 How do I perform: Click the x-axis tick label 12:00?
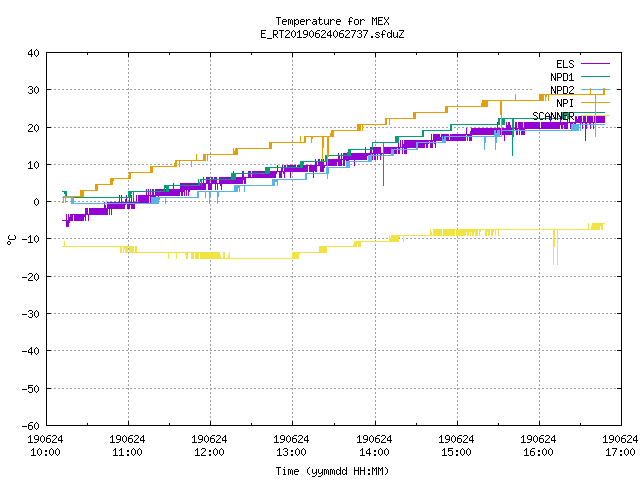click(x=209, y=452)
